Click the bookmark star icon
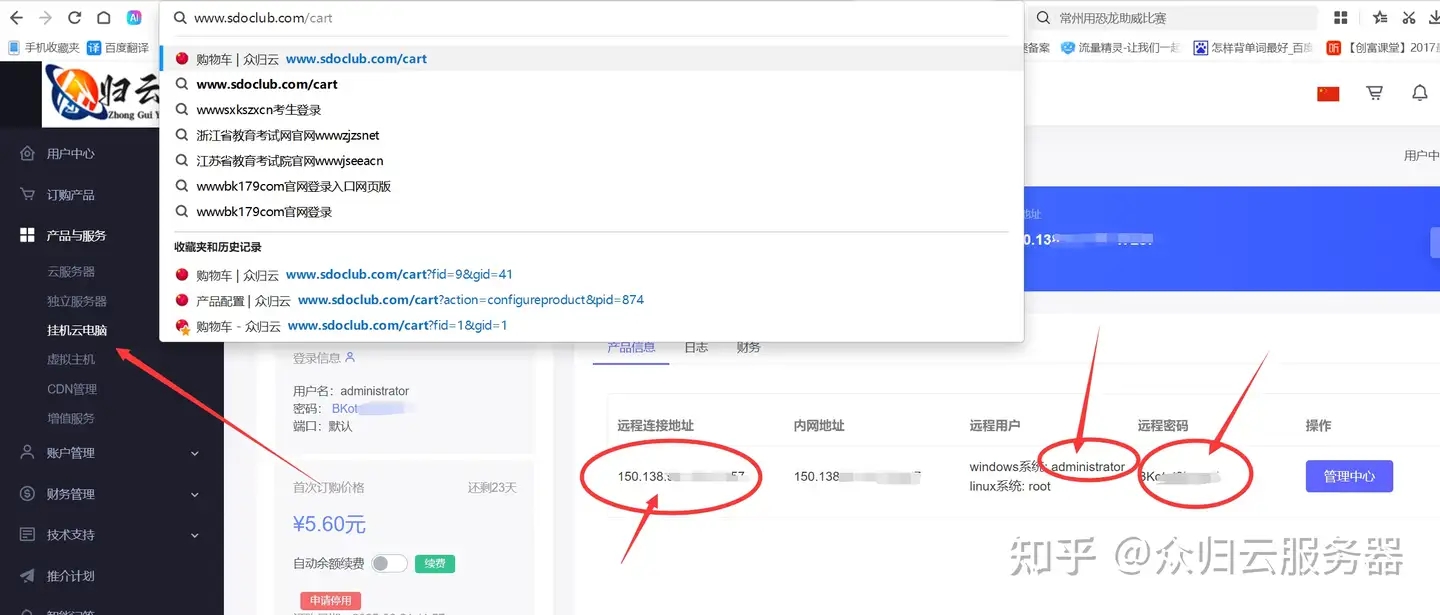Image resolution: width=1440 pixels, height=615 pixels. coord(1380,18)
